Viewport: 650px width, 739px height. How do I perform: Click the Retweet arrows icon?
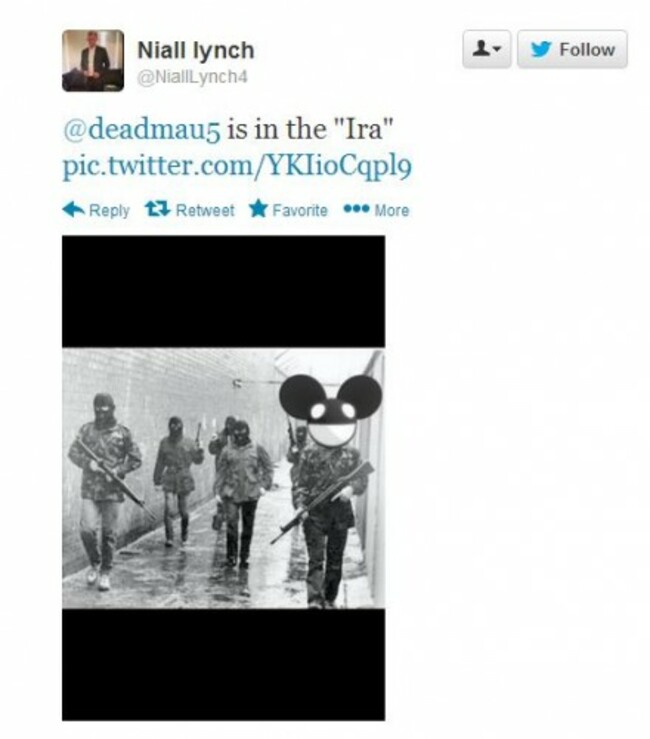coord(157,208)
